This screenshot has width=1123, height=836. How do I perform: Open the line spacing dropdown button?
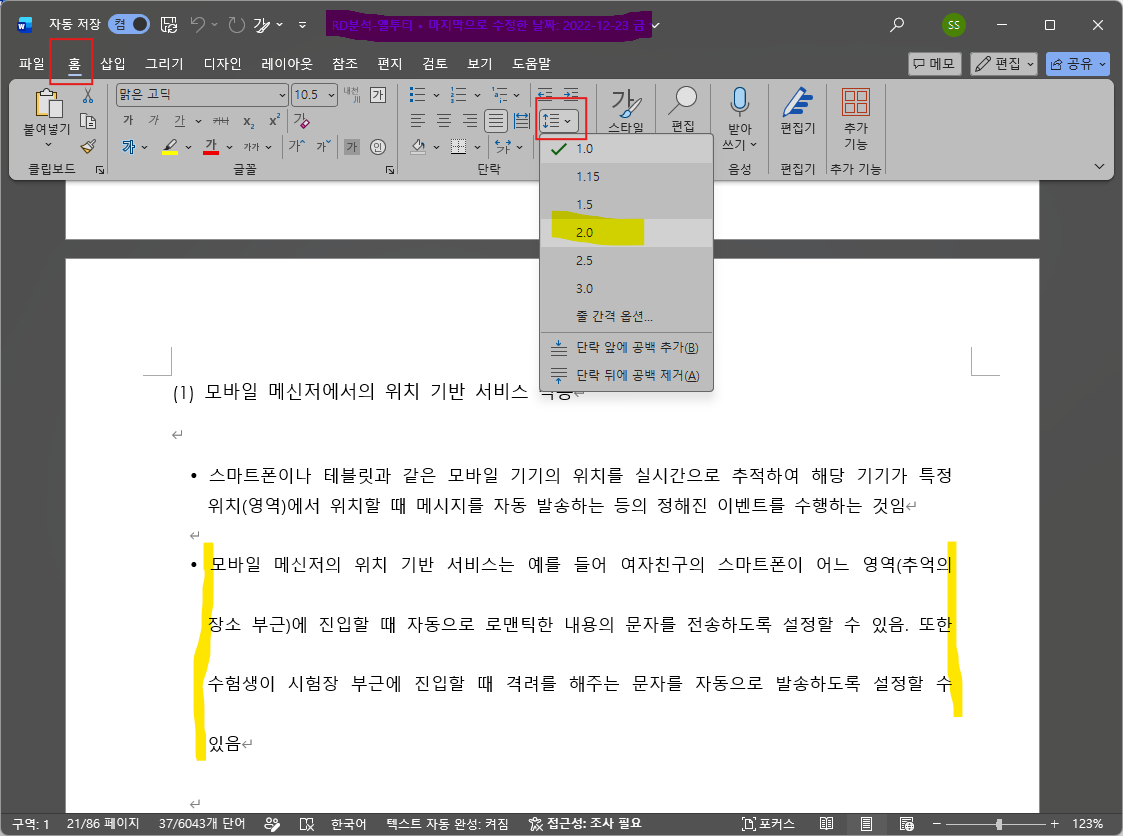tap(559, 121)
